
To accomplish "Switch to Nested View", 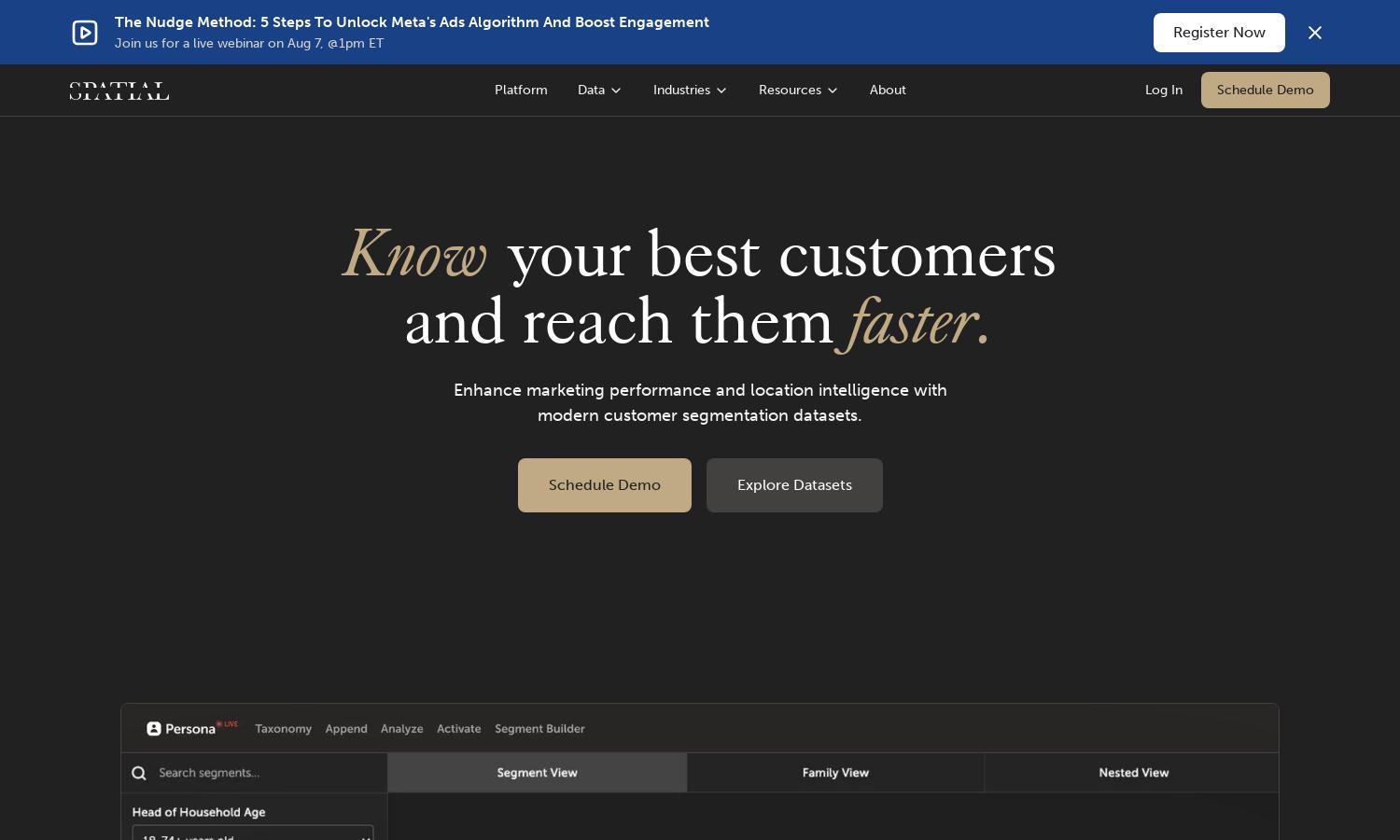I will 1133,773.
